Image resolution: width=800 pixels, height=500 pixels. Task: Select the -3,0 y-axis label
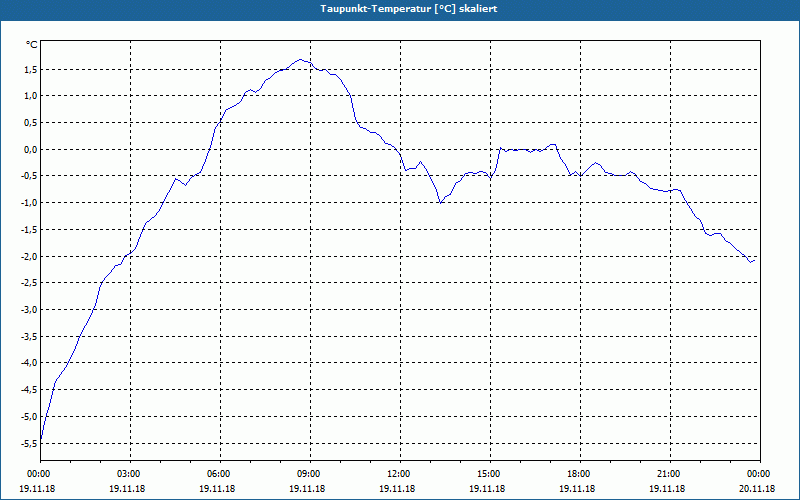[x=28, y=310]
